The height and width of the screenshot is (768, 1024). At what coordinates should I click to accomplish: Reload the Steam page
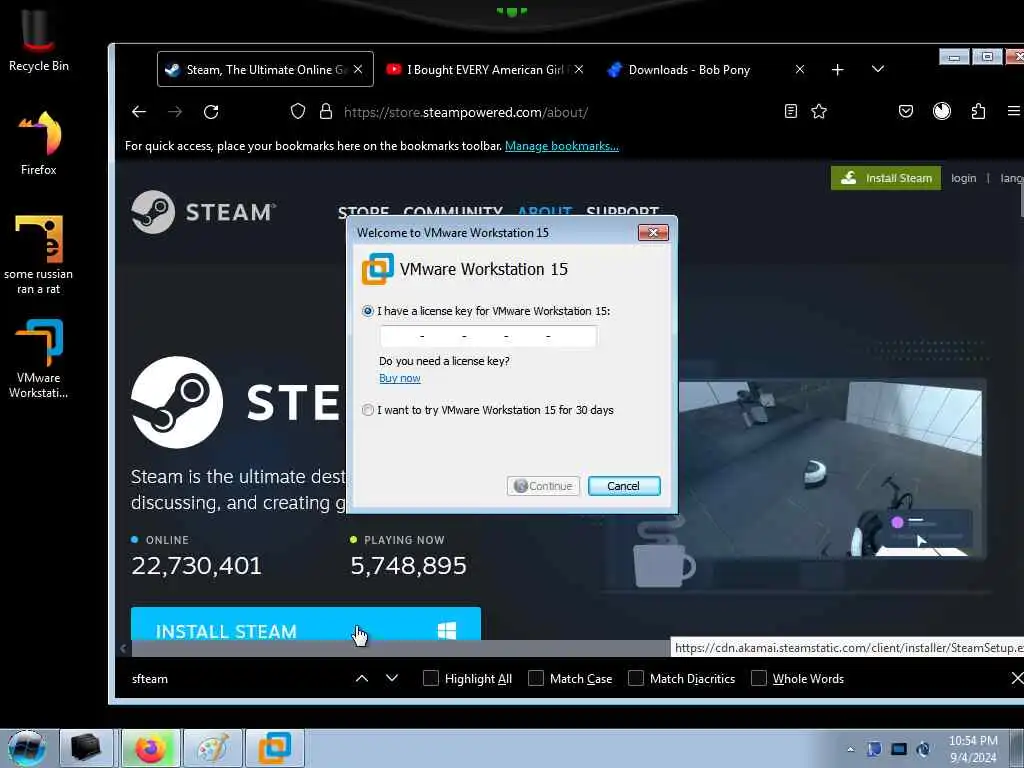click(211, 112)
